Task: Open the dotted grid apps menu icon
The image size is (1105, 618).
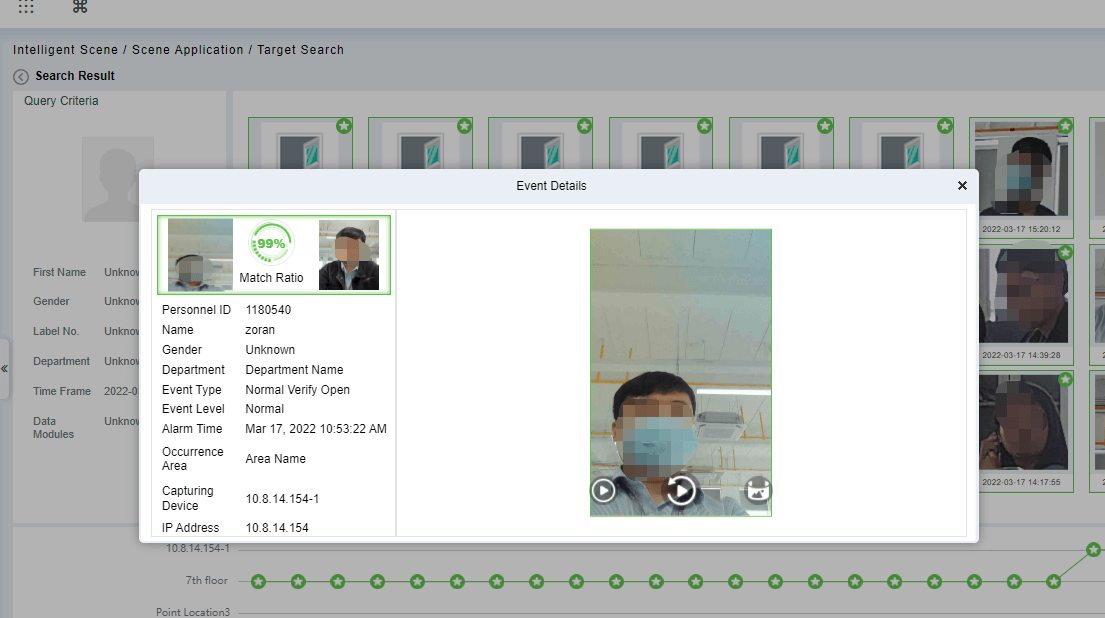Action: coord(26,7)
